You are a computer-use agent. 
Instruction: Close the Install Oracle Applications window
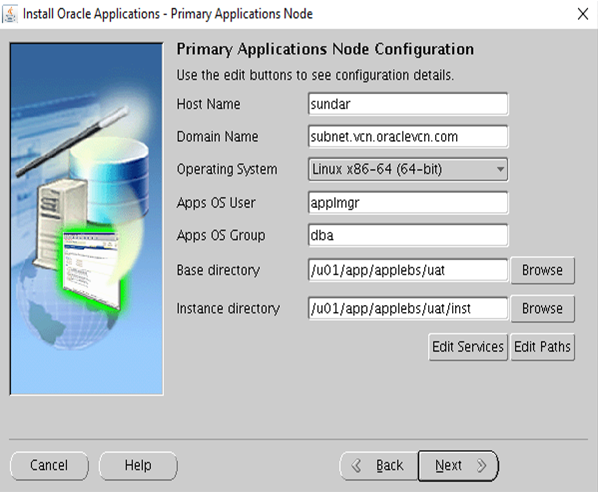[x=583, y=14]
